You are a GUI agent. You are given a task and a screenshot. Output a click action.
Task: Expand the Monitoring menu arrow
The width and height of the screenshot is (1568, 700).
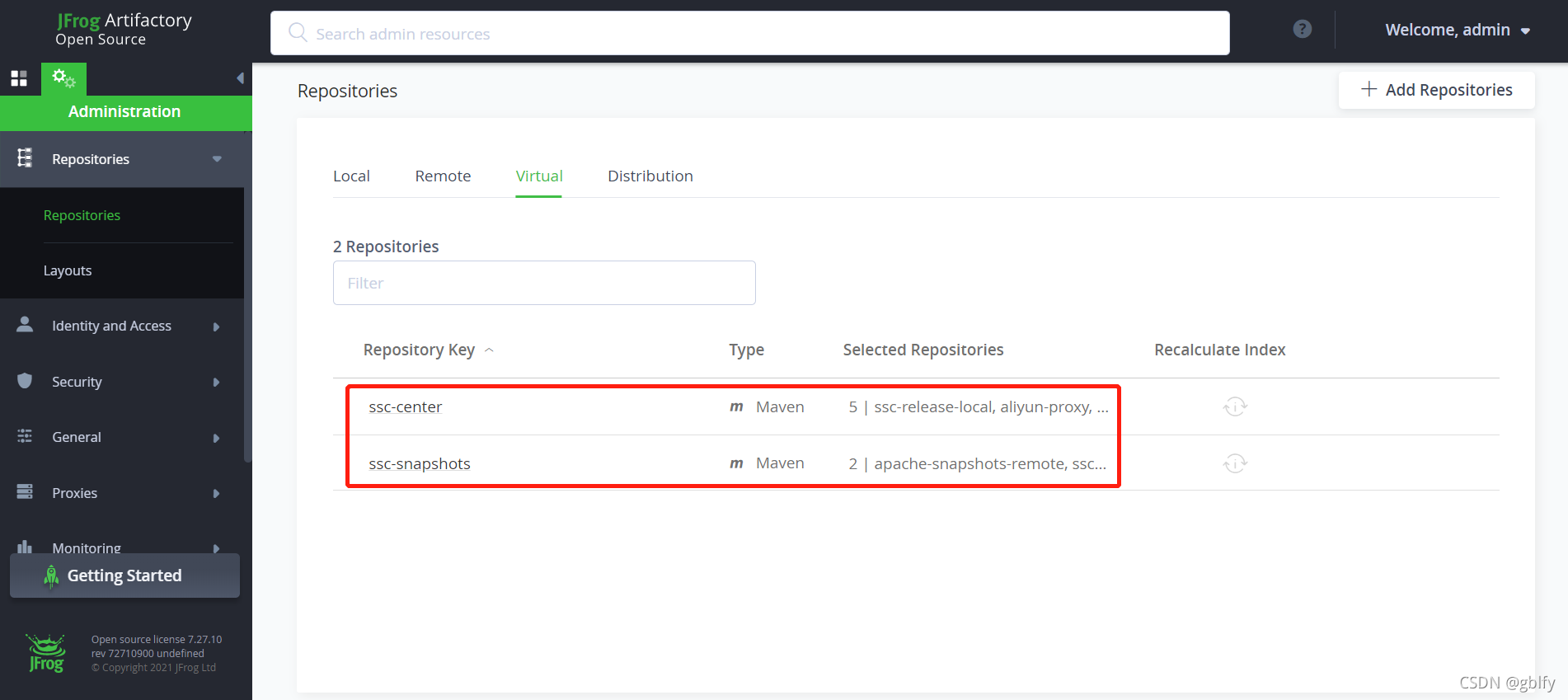[x=216, y=548]
